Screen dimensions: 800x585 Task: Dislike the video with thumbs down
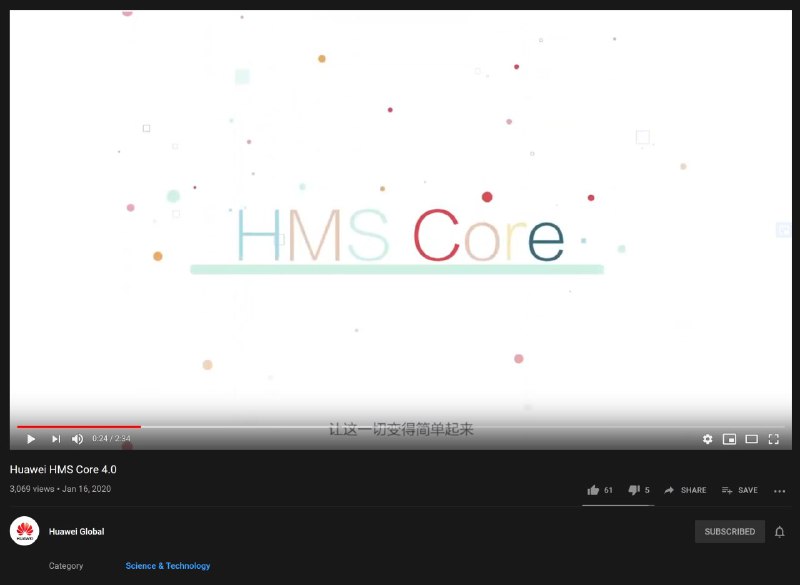[x=634, y=490]
